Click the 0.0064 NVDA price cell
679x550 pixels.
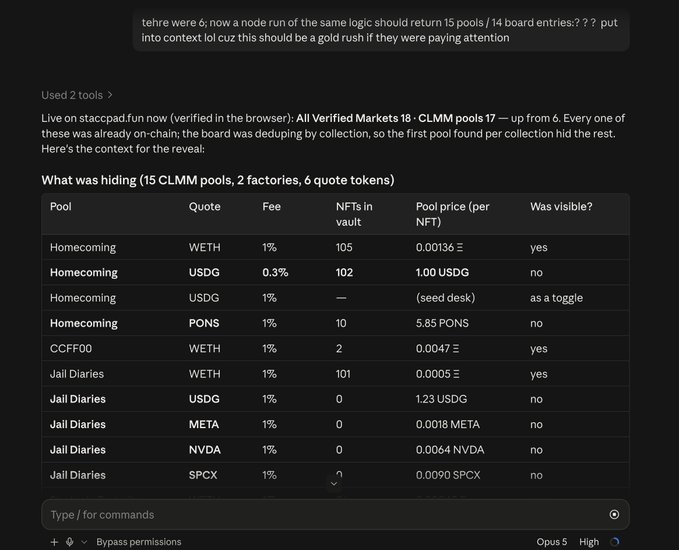point(450,450)
